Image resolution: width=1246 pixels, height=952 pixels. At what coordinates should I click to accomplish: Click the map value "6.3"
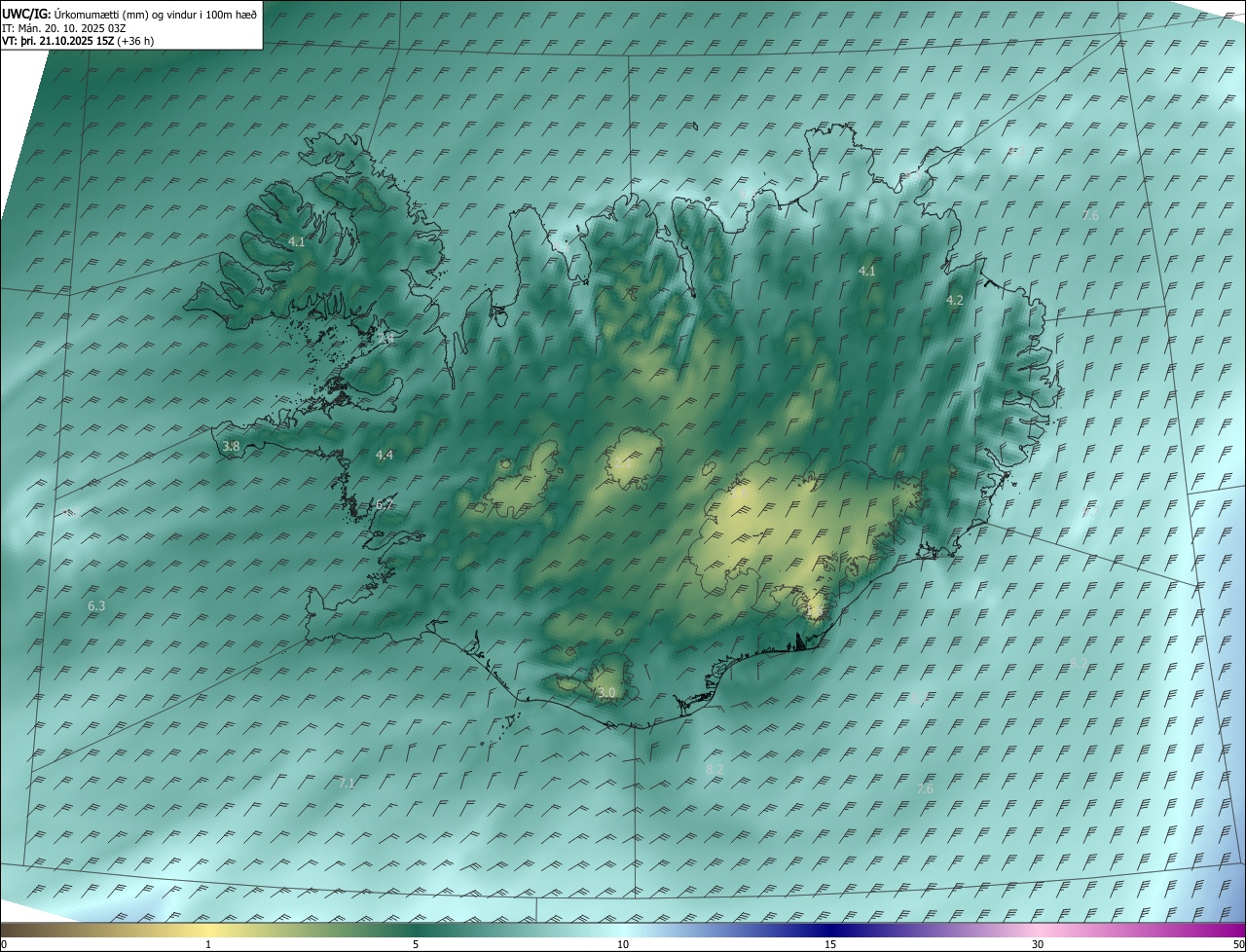click(96, 605)
